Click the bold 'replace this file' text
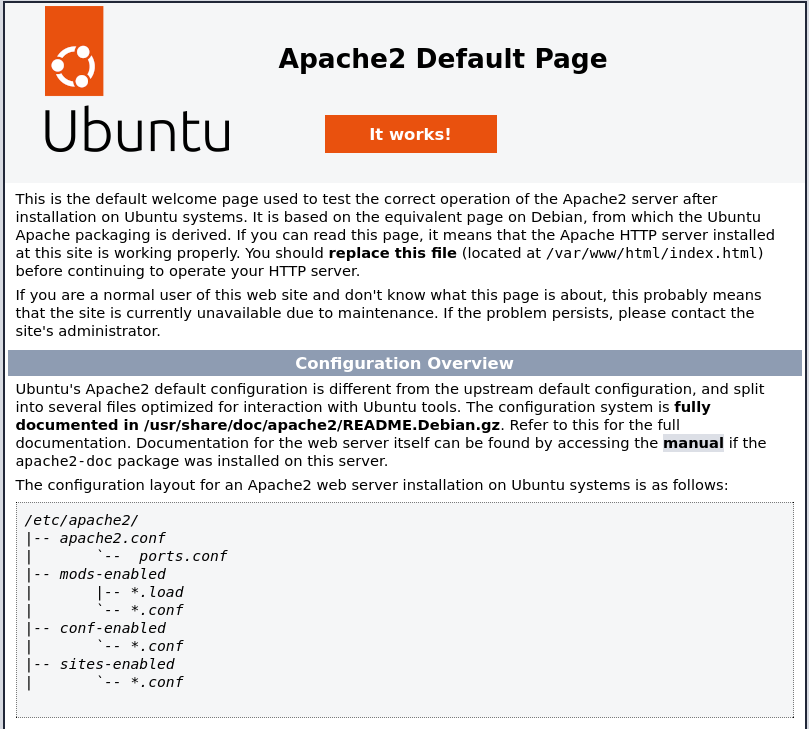Image resolution: width=809 pixels, height=729 pixels. coord(393,253)
